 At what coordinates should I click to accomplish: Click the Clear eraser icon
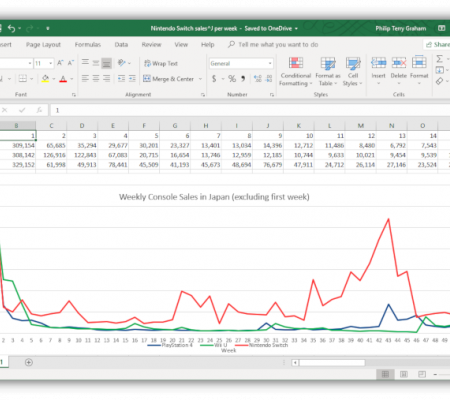(439, 81)
